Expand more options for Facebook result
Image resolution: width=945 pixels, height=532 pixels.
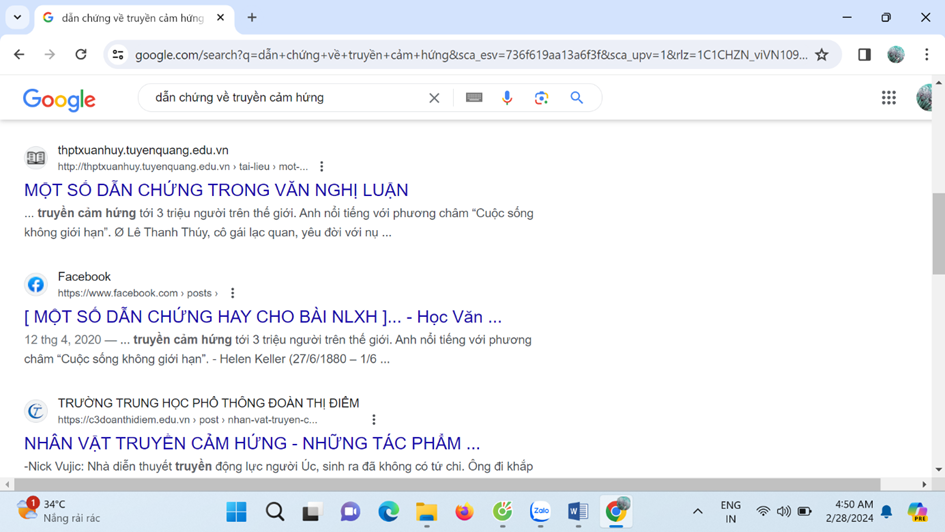(x=233, y=293)
